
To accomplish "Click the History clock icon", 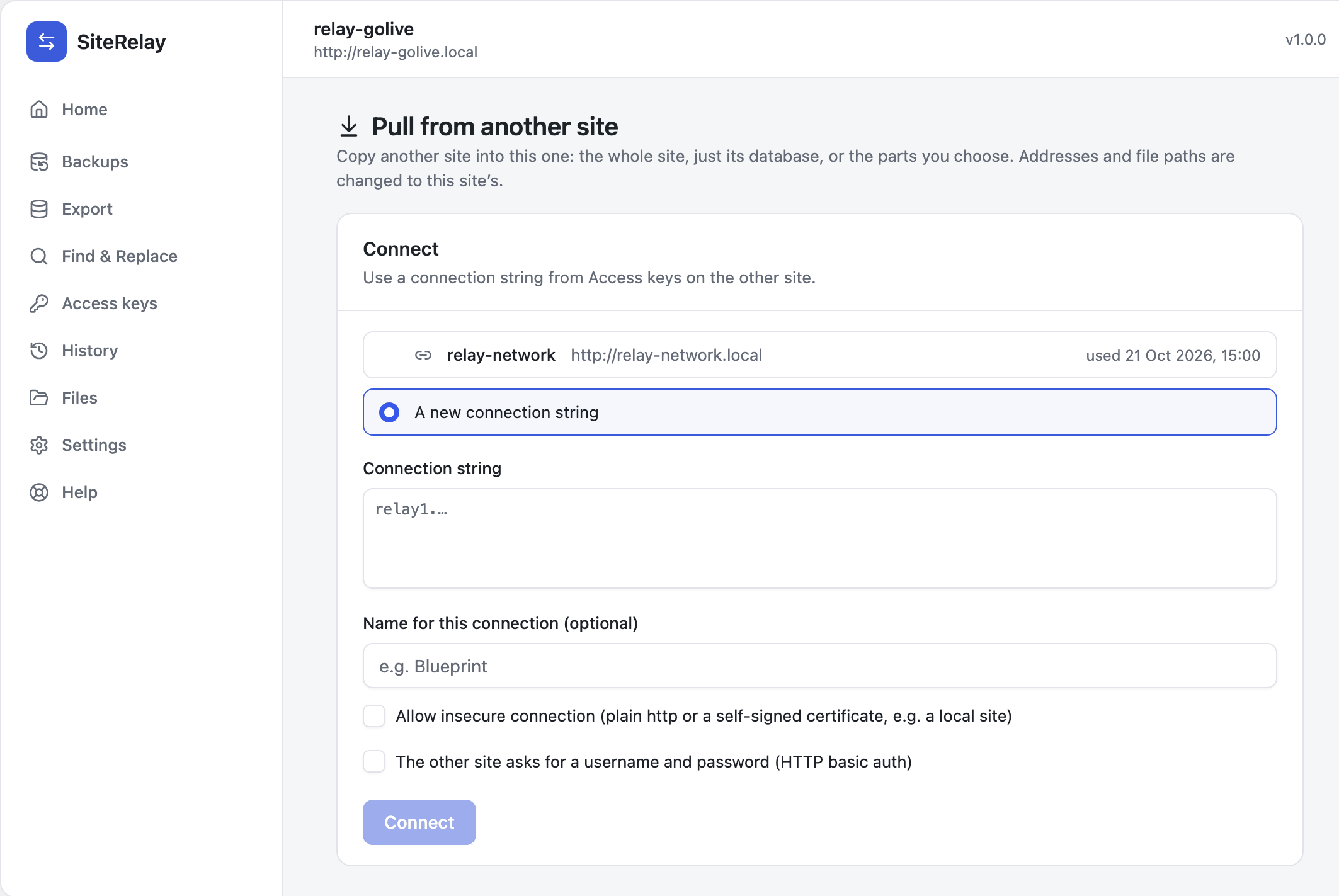I will point(39,351).
